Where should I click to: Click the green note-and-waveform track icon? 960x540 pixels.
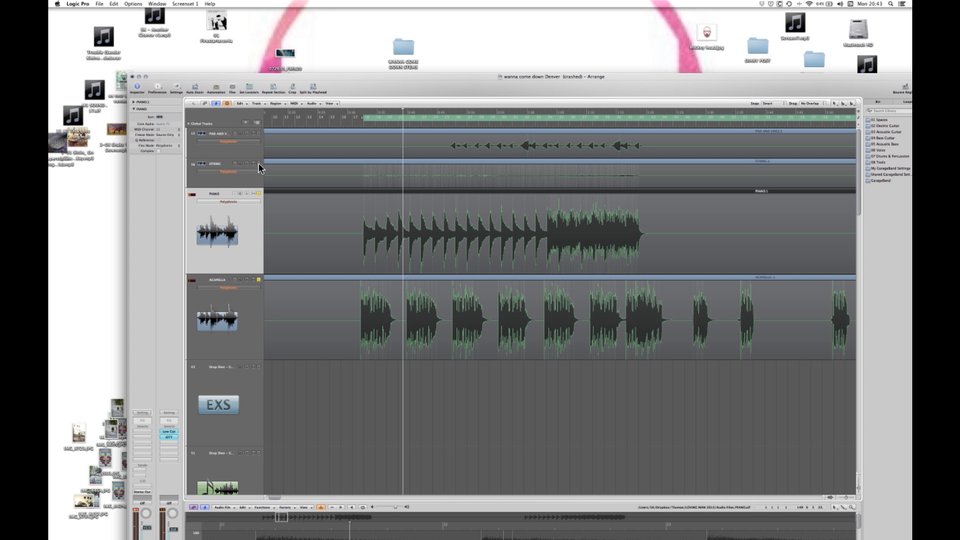[217, 488]
